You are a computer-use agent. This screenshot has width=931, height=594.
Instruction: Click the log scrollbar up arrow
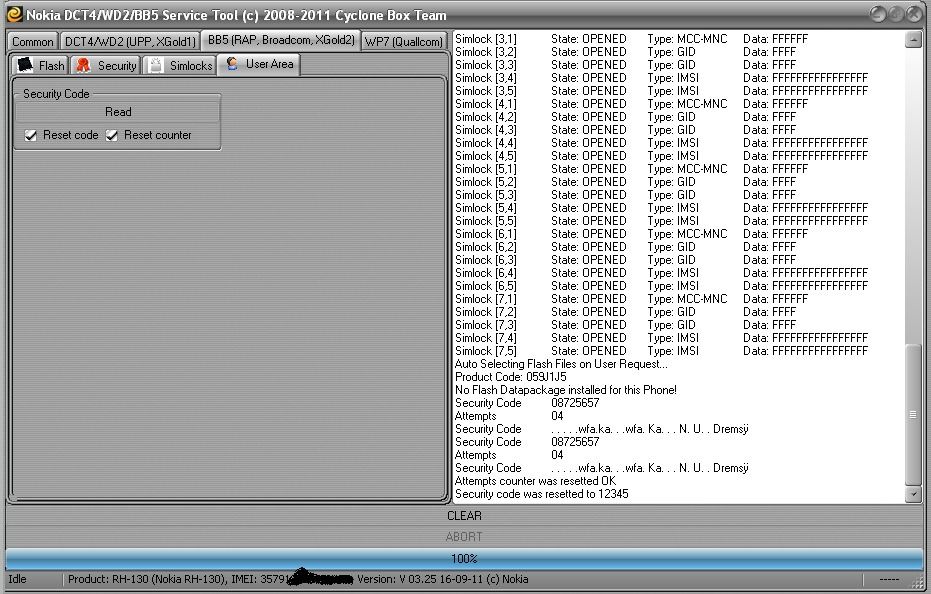click(x=913, y=40)
